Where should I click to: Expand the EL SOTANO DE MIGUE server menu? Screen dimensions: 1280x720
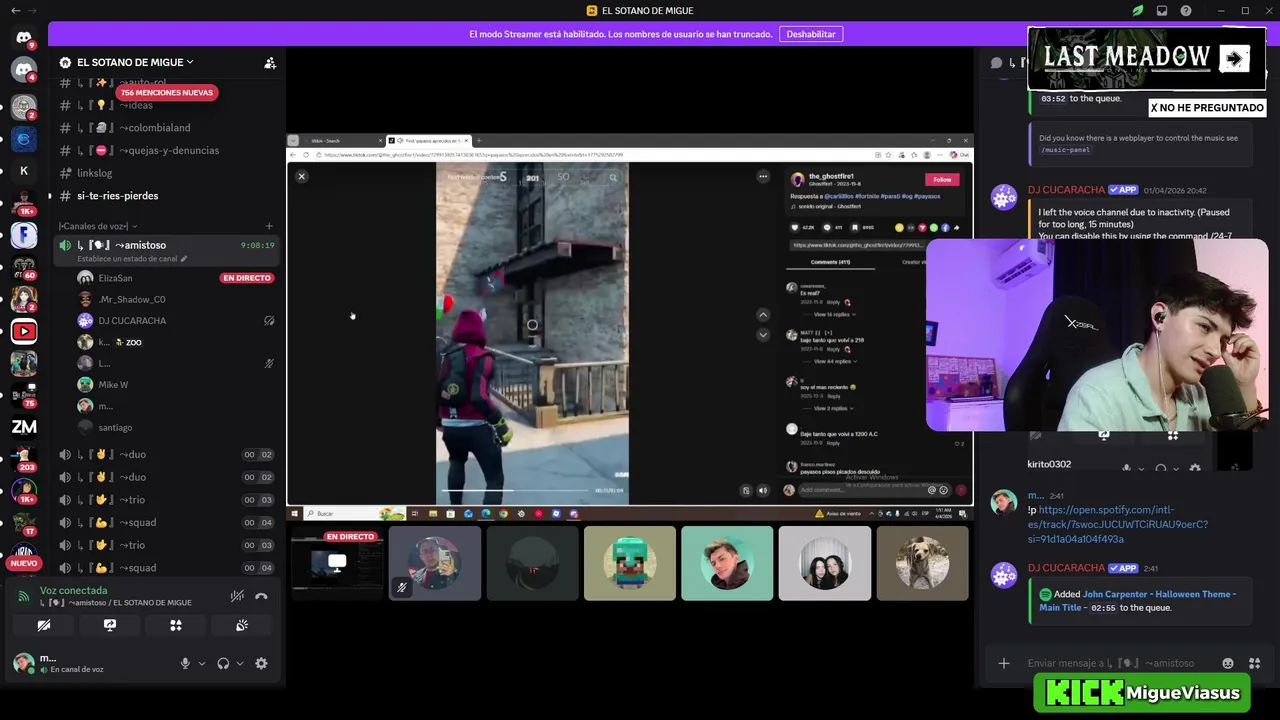pyautogui.click(x=135, y=62)
